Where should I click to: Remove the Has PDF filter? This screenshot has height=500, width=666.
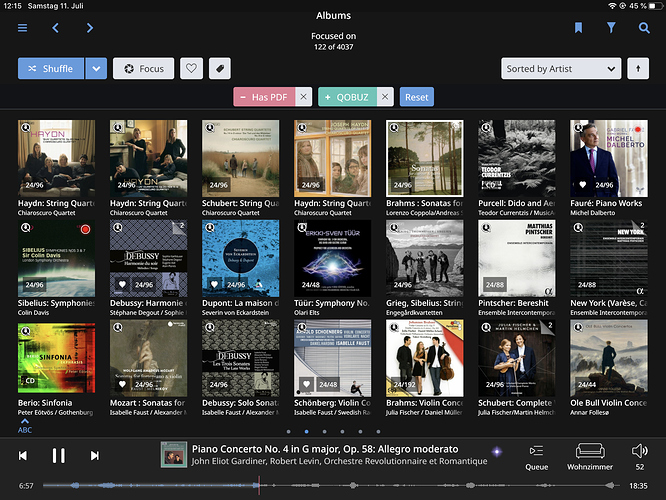click(x=303, y=97)
